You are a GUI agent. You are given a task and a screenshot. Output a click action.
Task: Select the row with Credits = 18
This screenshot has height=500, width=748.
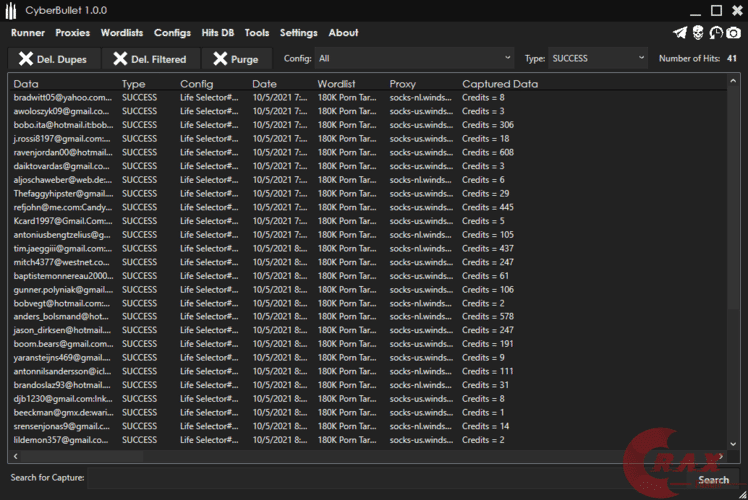click(x=367, y=139)
